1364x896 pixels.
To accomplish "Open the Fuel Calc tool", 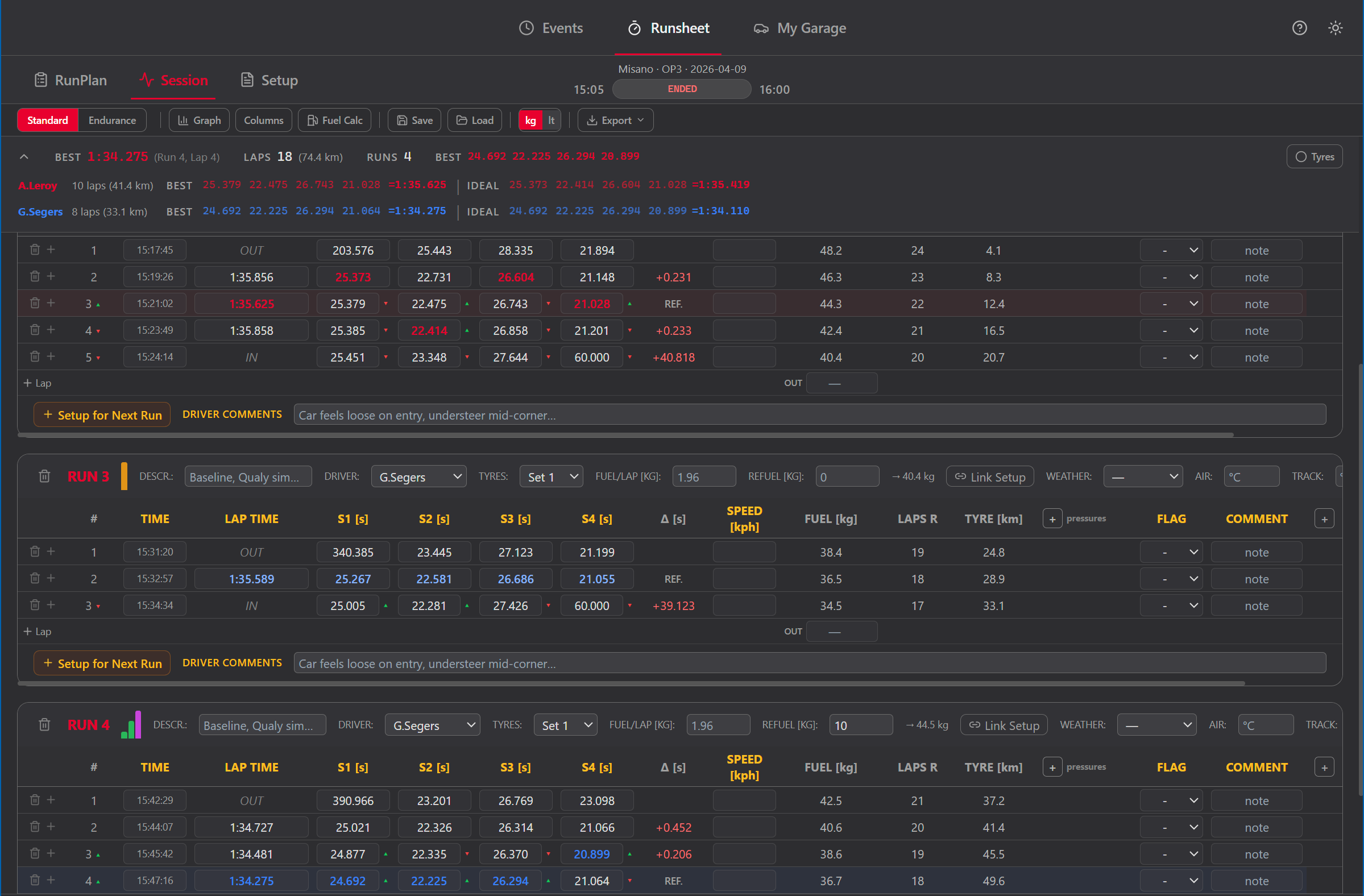I will pos(334,120).
